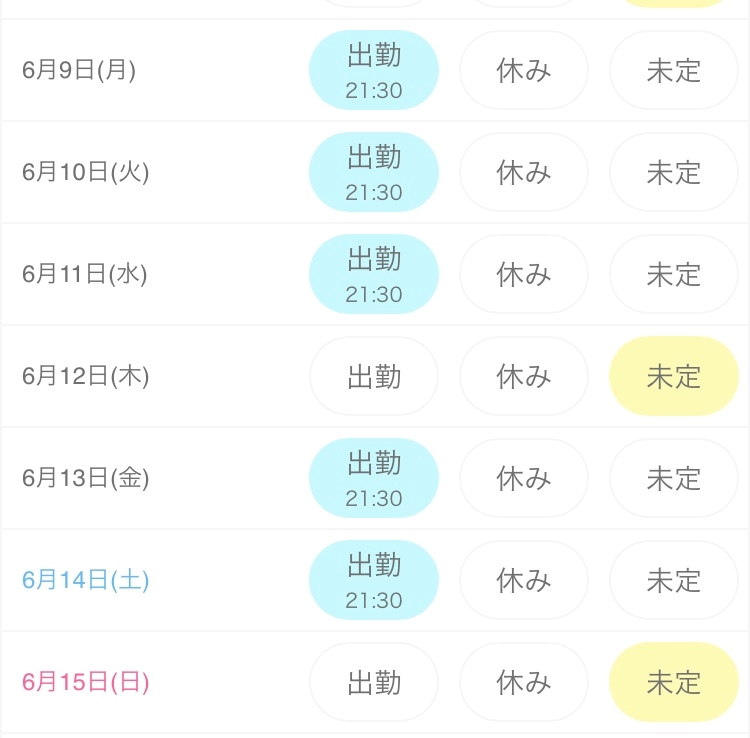750x738 pixels.
Task: Select 出勤 21:30 for 6月14日(土)
Action: pos(374,580)
